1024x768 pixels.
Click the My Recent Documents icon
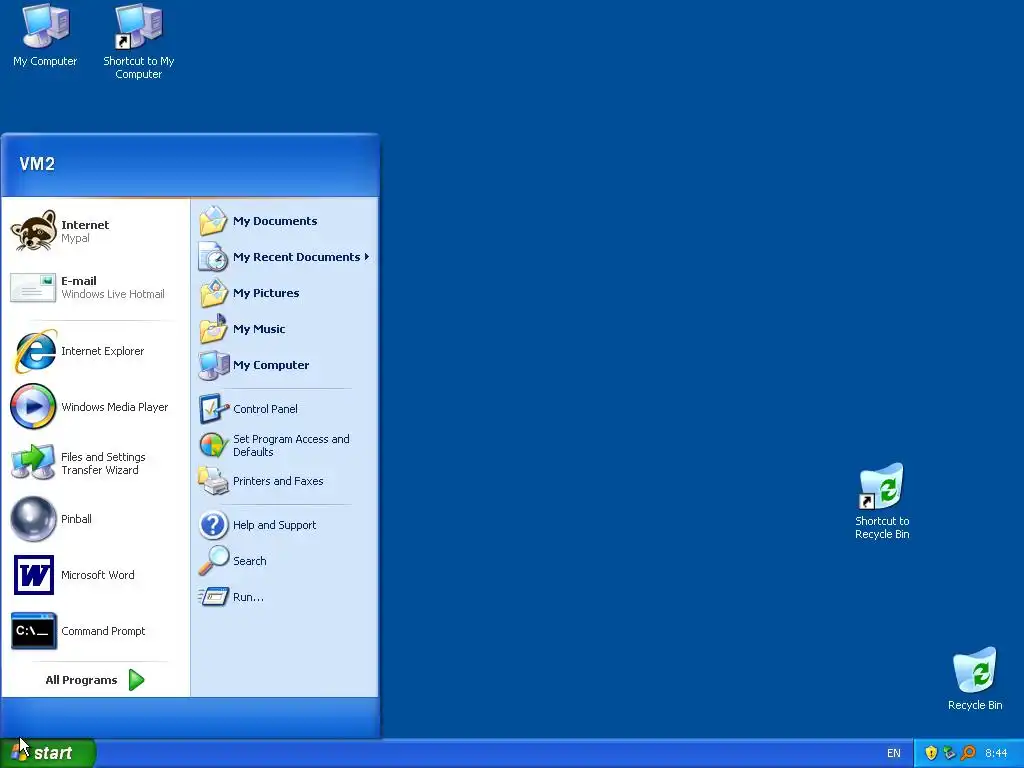(214, 257)
